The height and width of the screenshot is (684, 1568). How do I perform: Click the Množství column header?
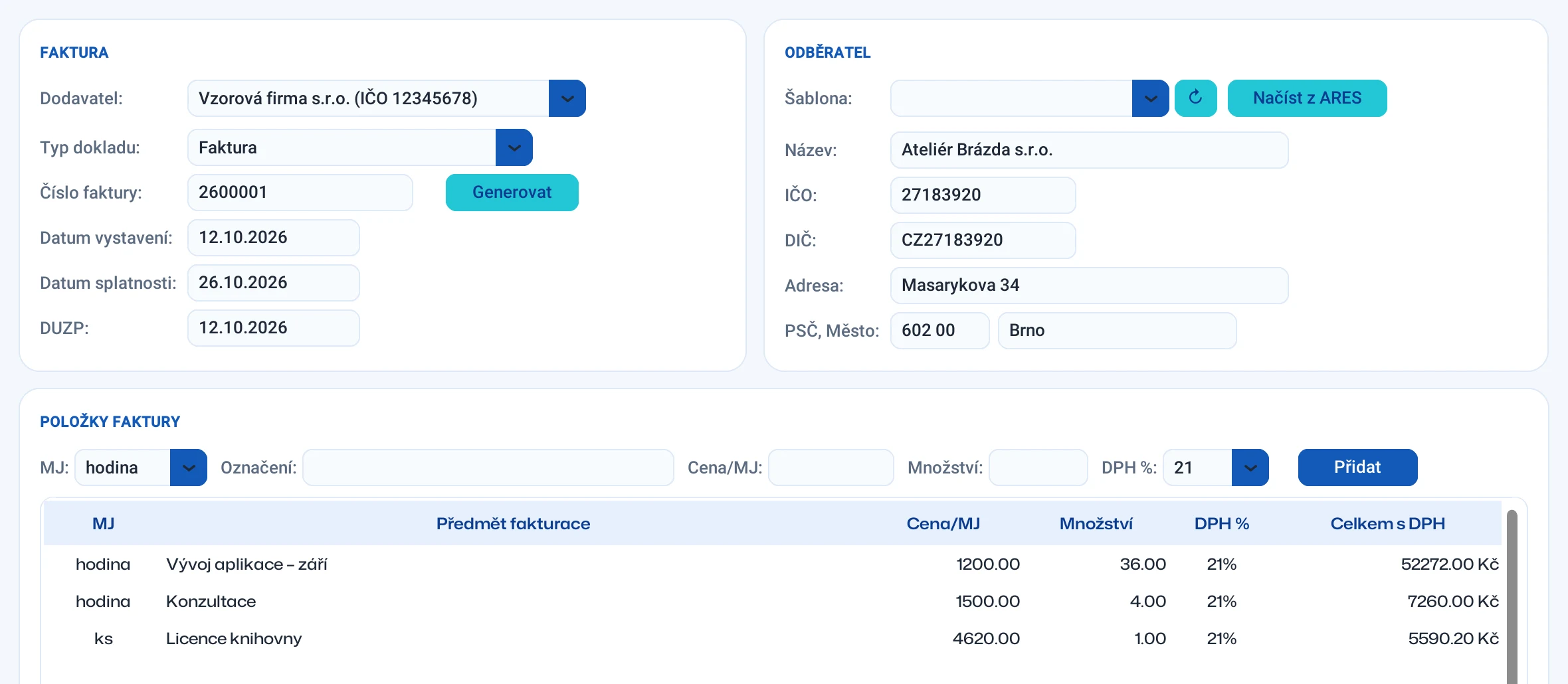pyautogui.click(x=1096, y=524)
